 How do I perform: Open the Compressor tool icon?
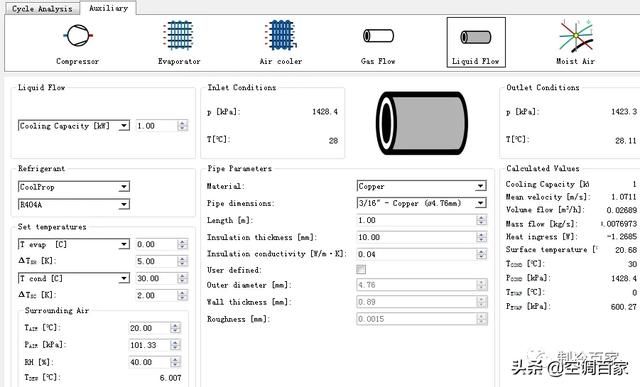pos(78,36)
